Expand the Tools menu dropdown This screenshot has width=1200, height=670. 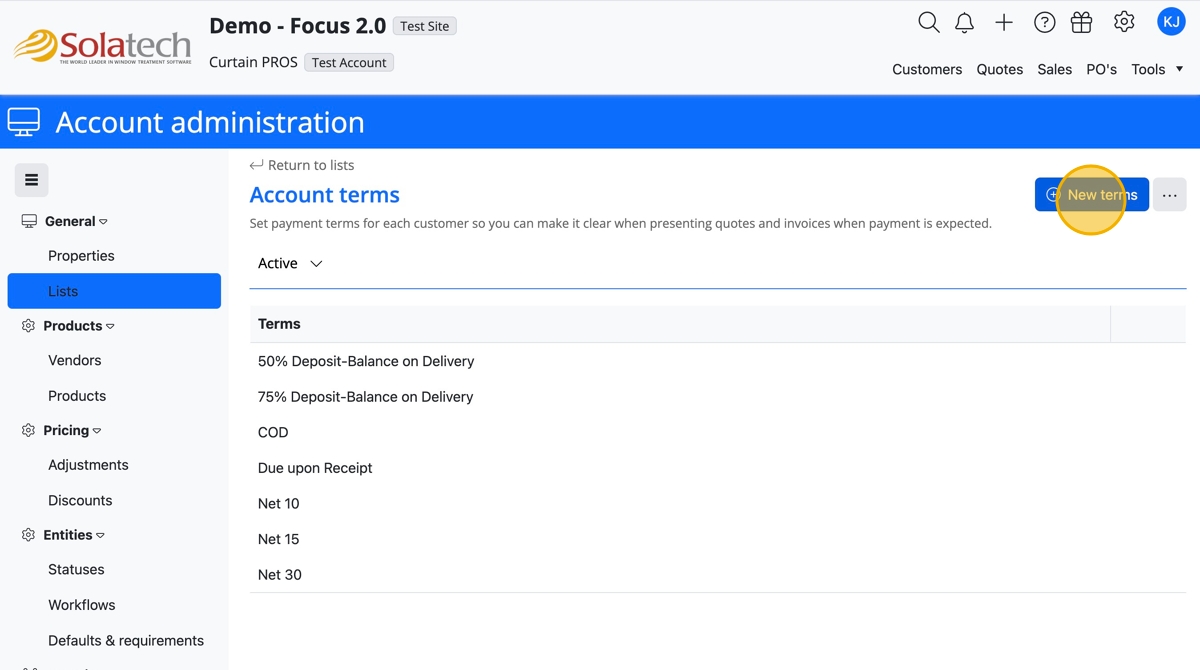[x=1157, y=69]
